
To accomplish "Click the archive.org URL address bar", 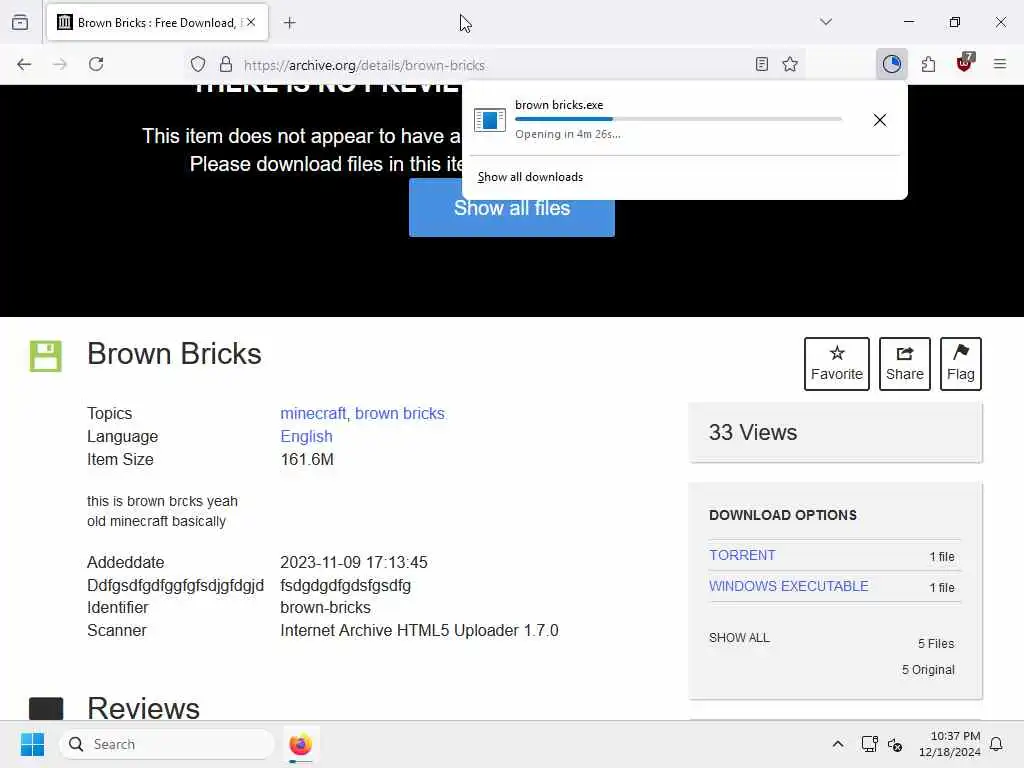I will coord(494,65).
